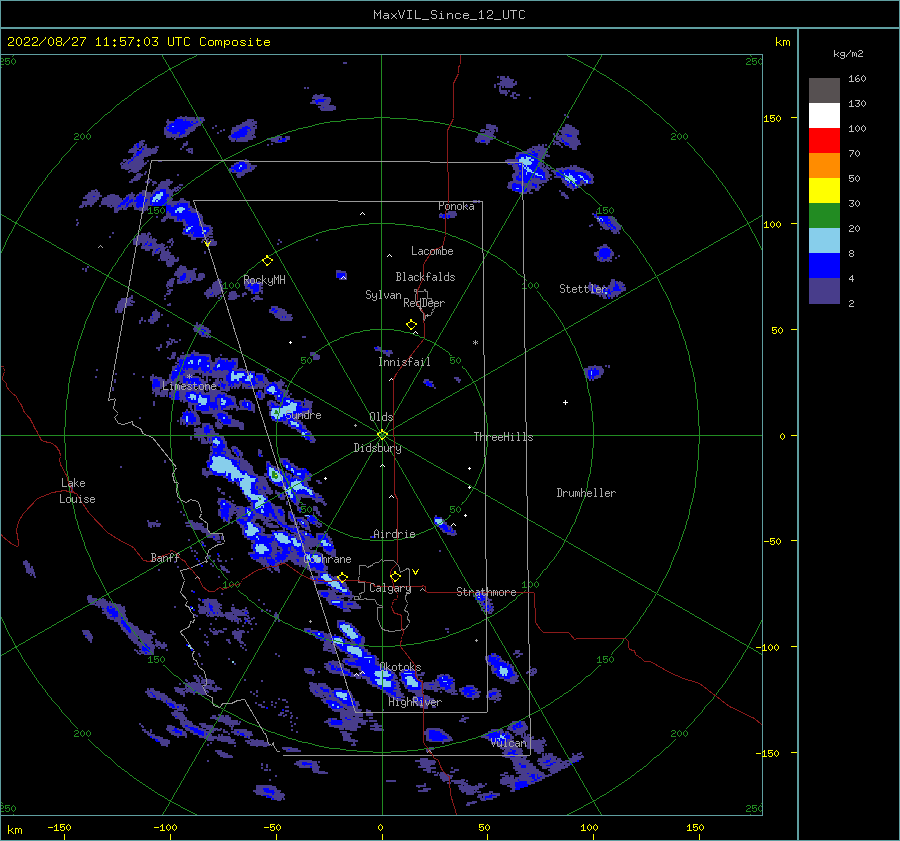Image resolution: width=900 pixels, height=841 pixels.
Task: Select the yellow 30-50 legend swatch
Action: click(x=824, y=191)
